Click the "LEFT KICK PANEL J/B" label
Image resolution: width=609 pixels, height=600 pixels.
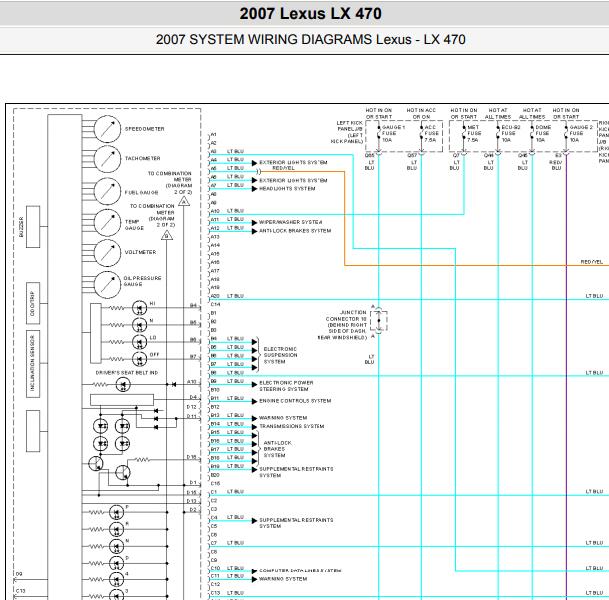tap(347, 132)
